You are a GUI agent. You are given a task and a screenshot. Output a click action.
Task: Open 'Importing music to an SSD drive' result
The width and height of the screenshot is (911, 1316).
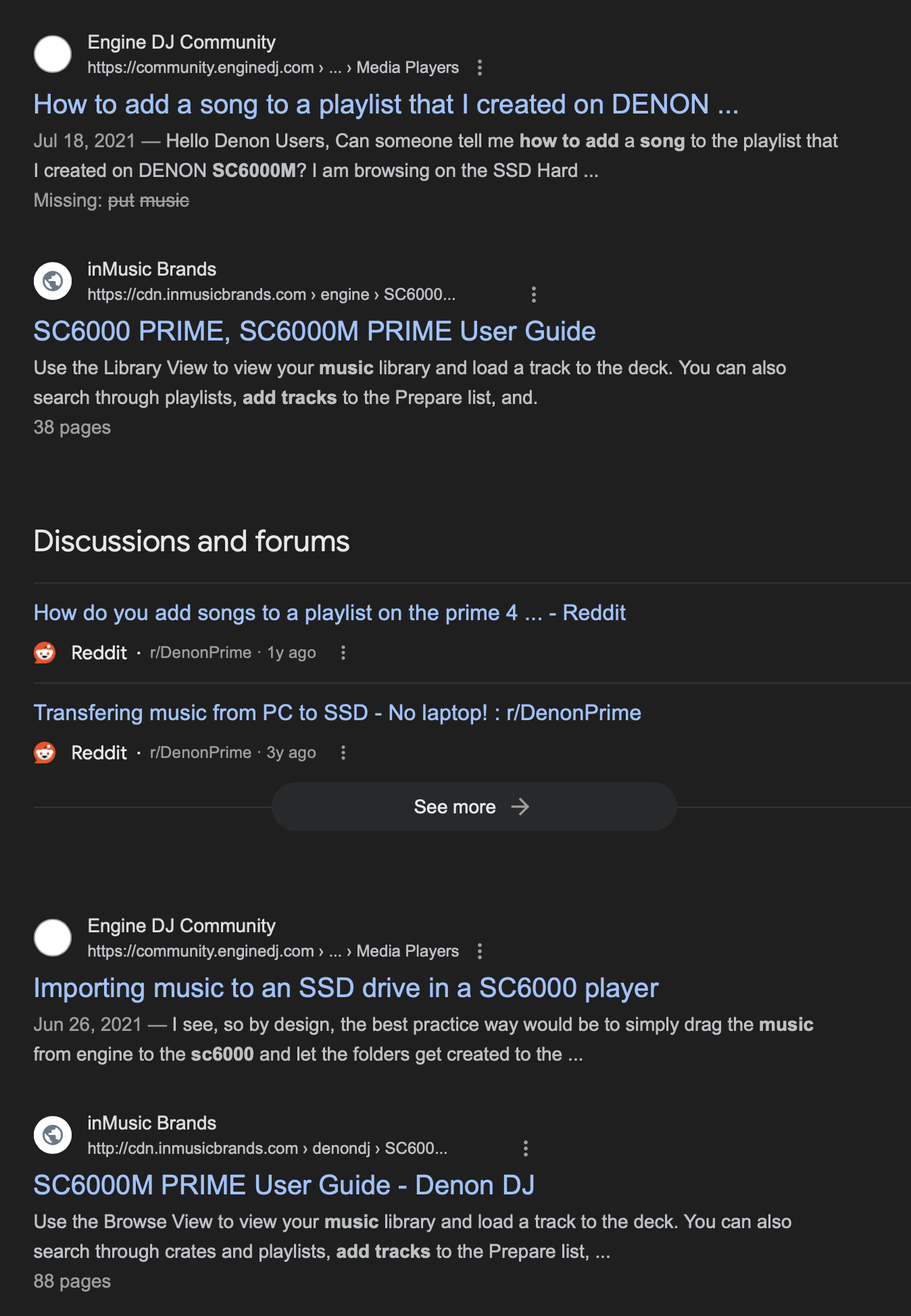tap(346, 988)
